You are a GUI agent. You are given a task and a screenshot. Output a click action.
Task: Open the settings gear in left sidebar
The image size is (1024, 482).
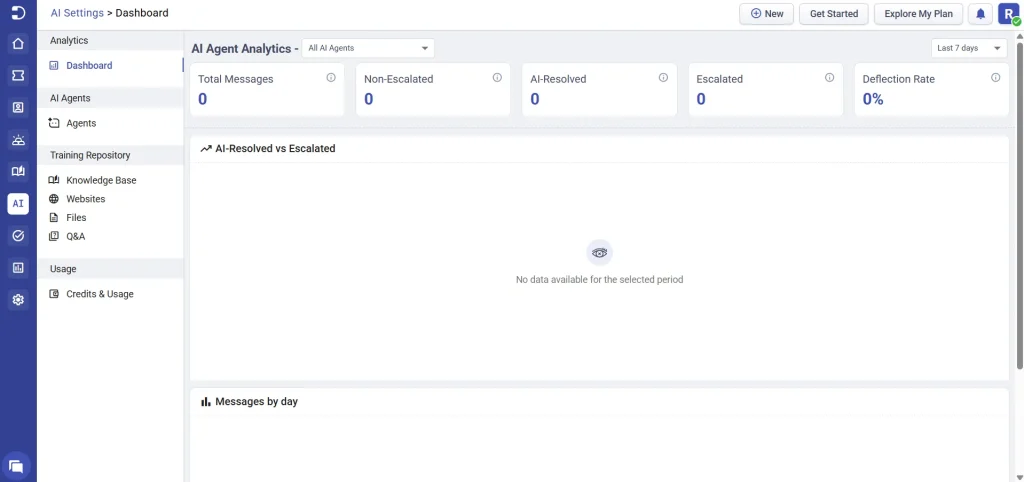coord(18,299)
